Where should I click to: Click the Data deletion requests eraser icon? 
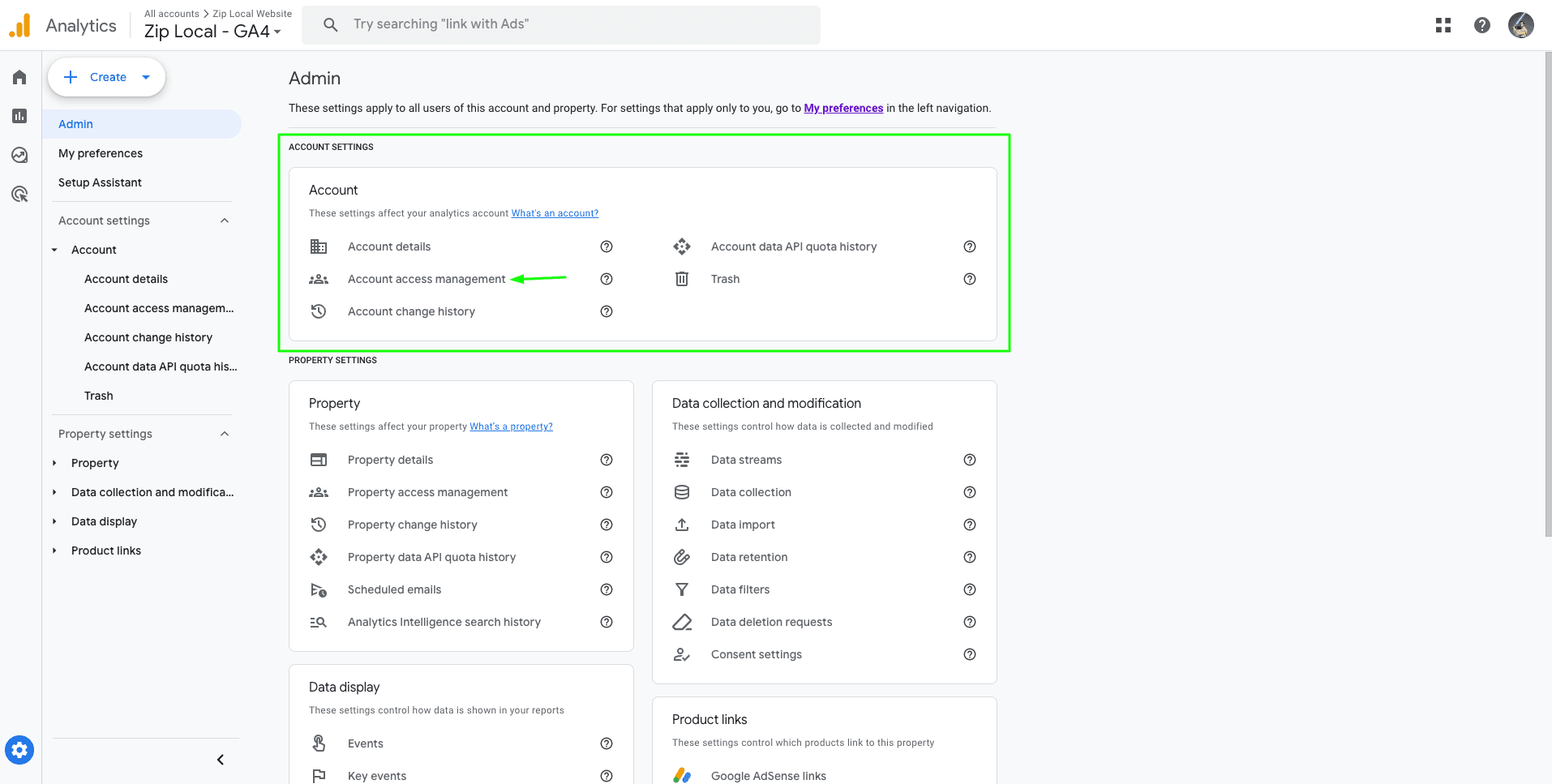click(682, 622)
